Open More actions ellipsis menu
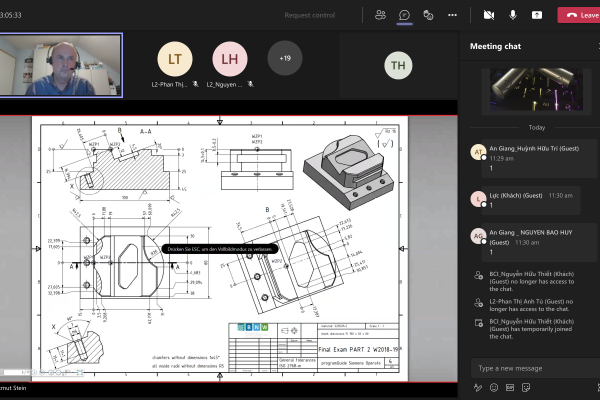The height and width of the screenshot is (400, 600). (x=452, y=15)
